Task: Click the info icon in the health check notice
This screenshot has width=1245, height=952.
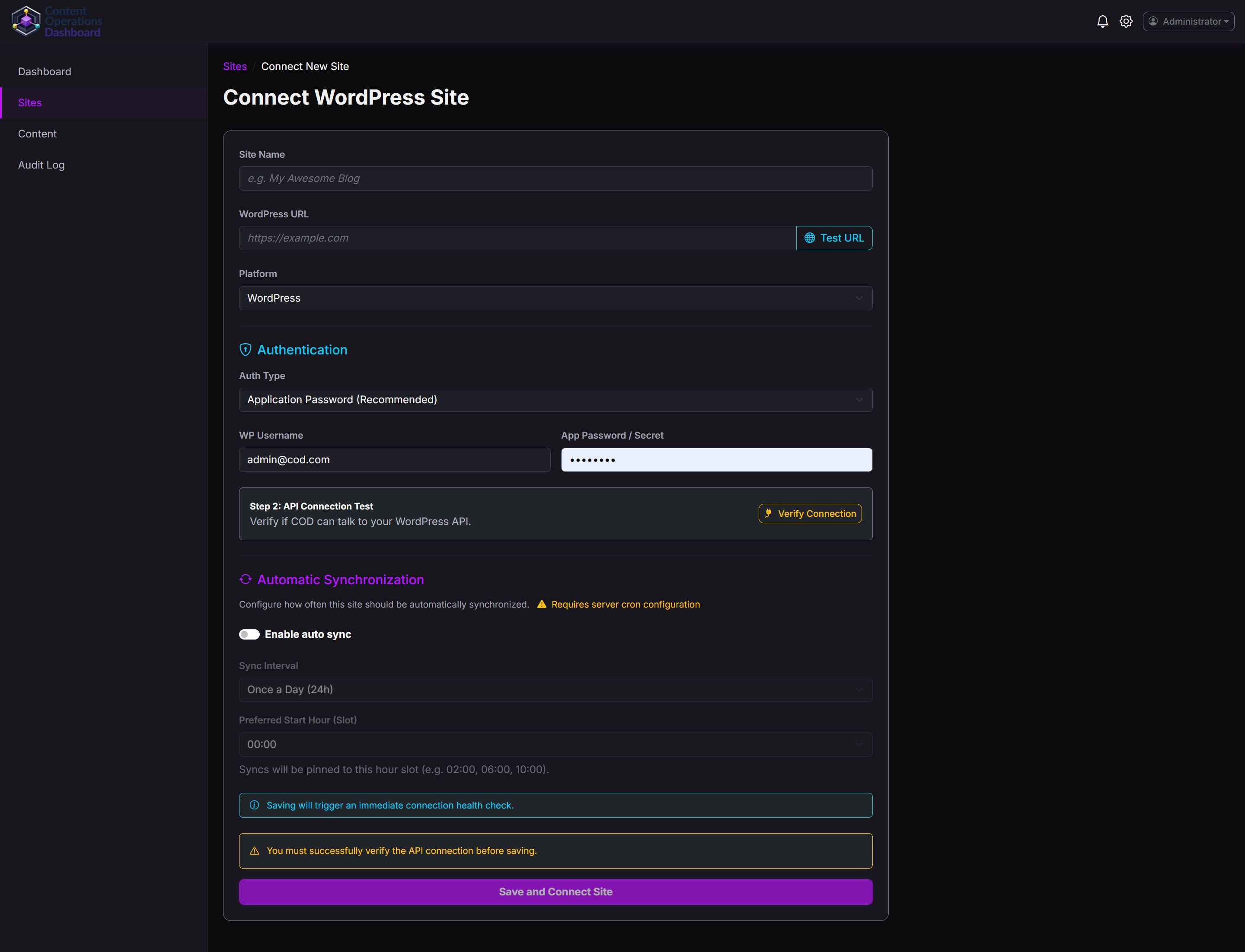Action: (x=255, y=805)
